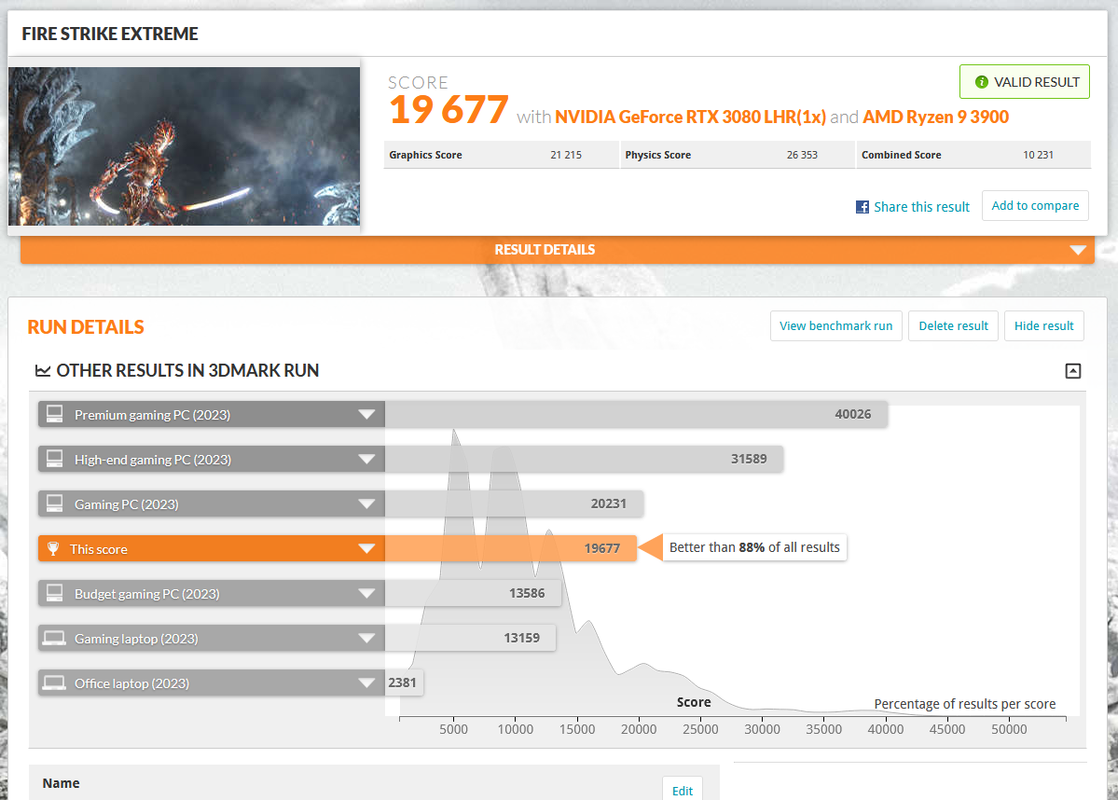Click Add to compare button
1118x800 pixels.
click(1035, 205)
